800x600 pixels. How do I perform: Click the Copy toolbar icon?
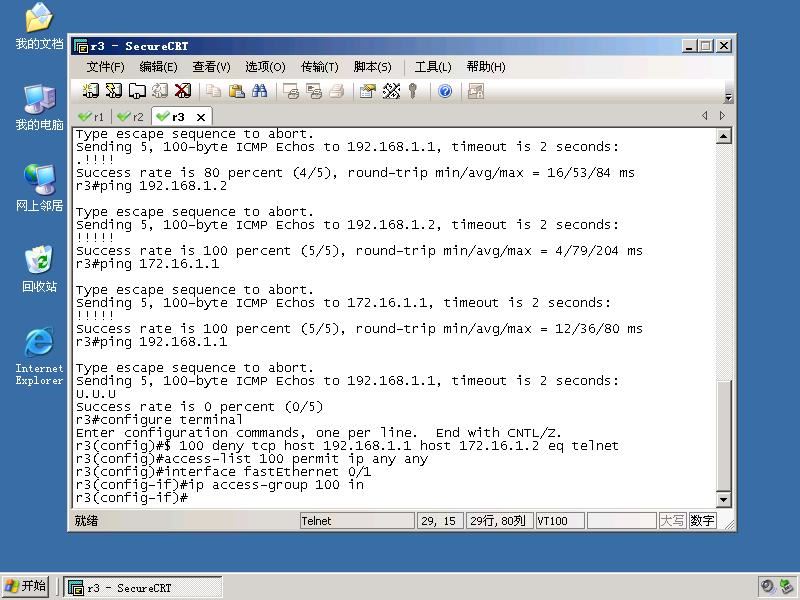[x=213, y=91]
